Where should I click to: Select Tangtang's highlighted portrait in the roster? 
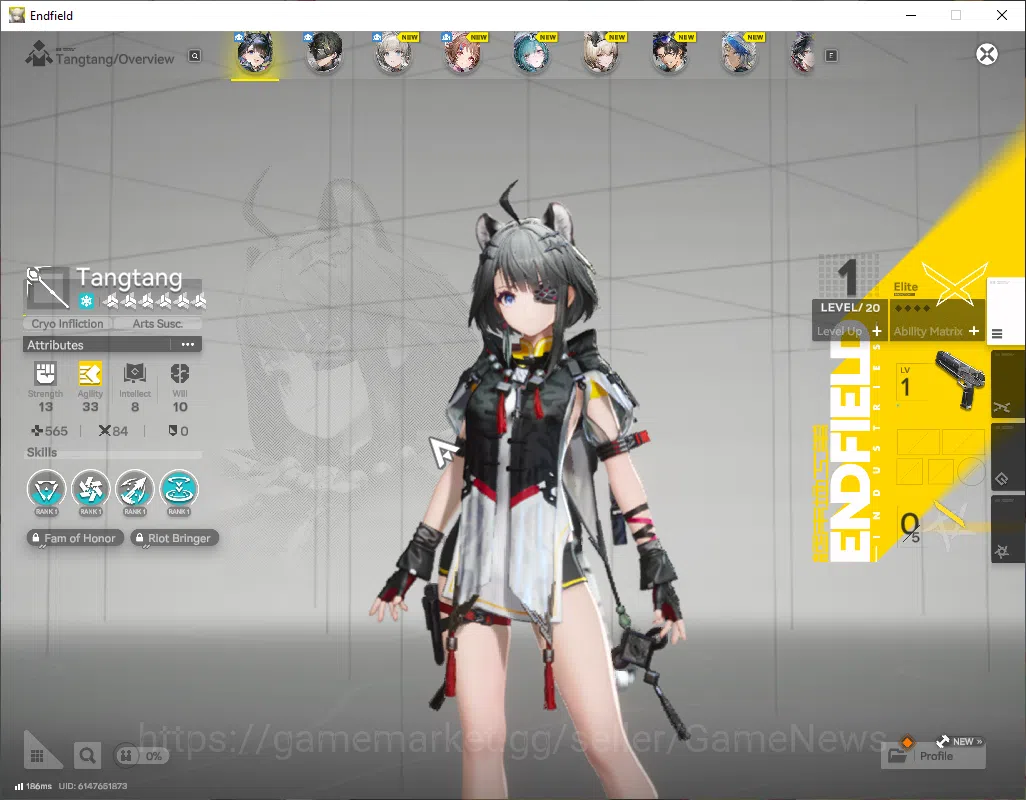pyautogui.click(x=255, y=54)
